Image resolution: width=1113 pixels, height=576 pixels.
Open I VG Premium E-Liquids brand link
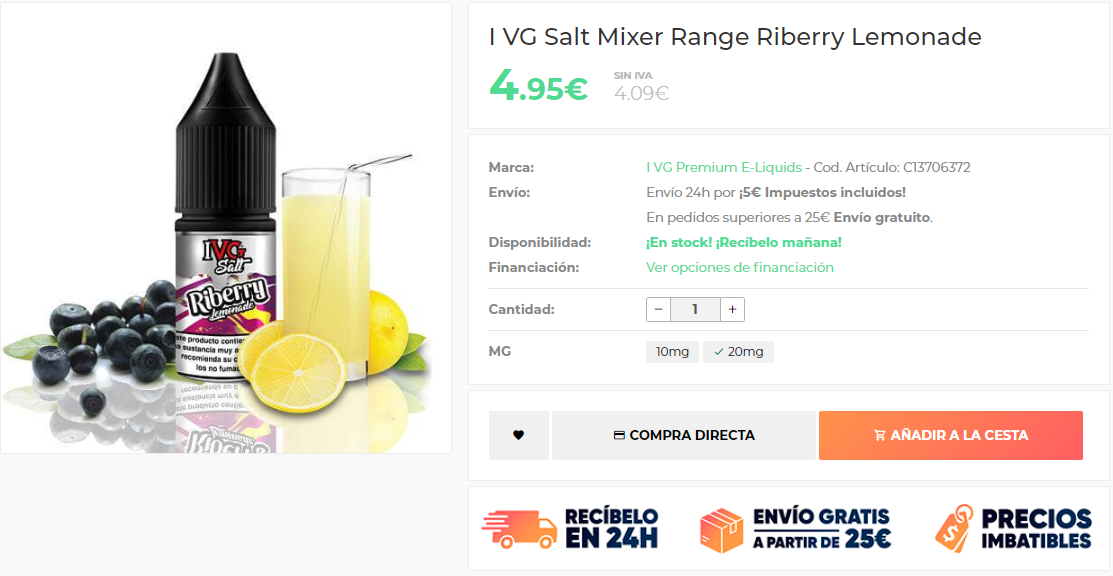[724, 168]
